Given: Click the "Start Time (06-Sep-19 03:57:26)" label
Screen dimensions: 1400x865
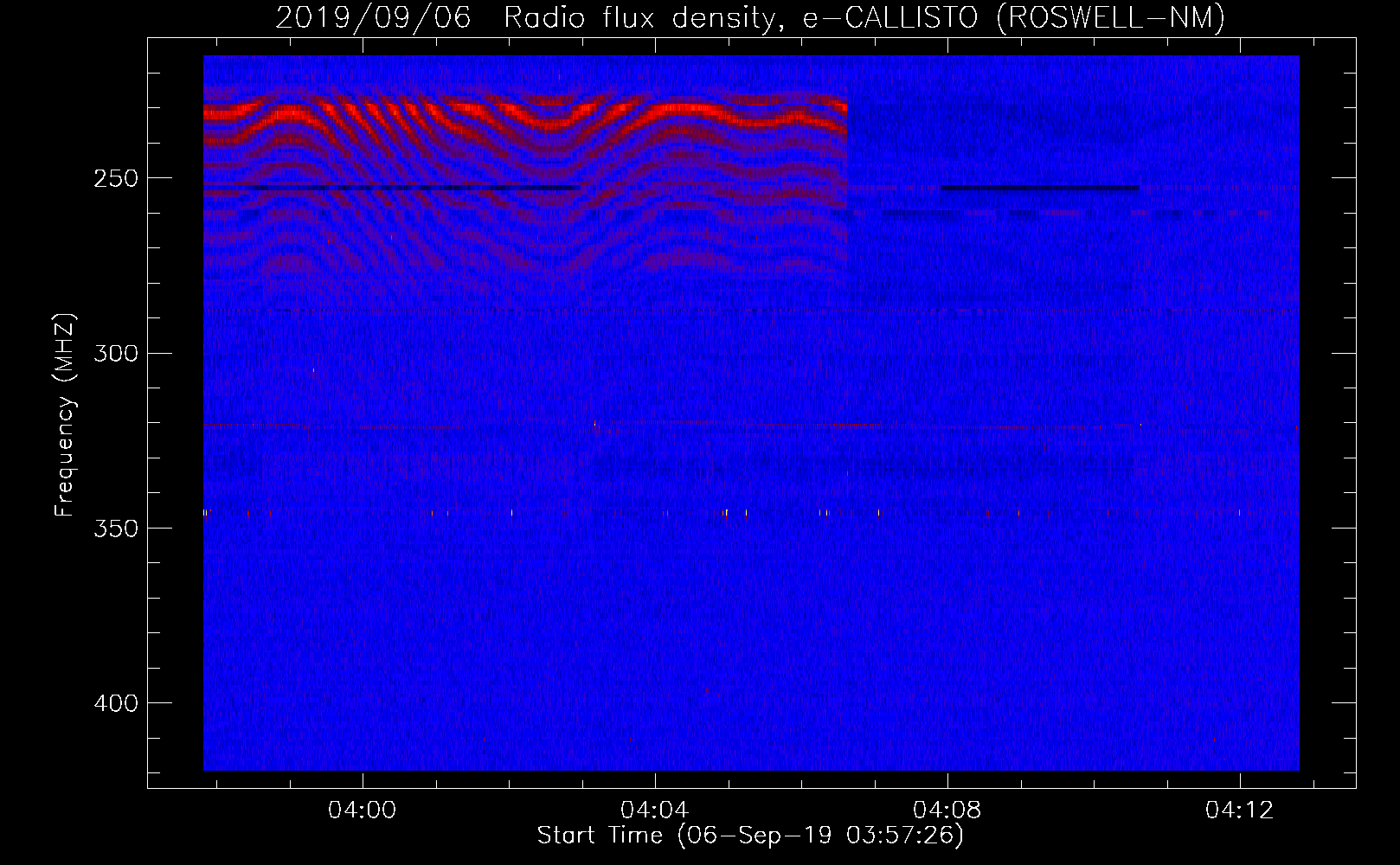Looking at the screenshot, I should [750, 836].
